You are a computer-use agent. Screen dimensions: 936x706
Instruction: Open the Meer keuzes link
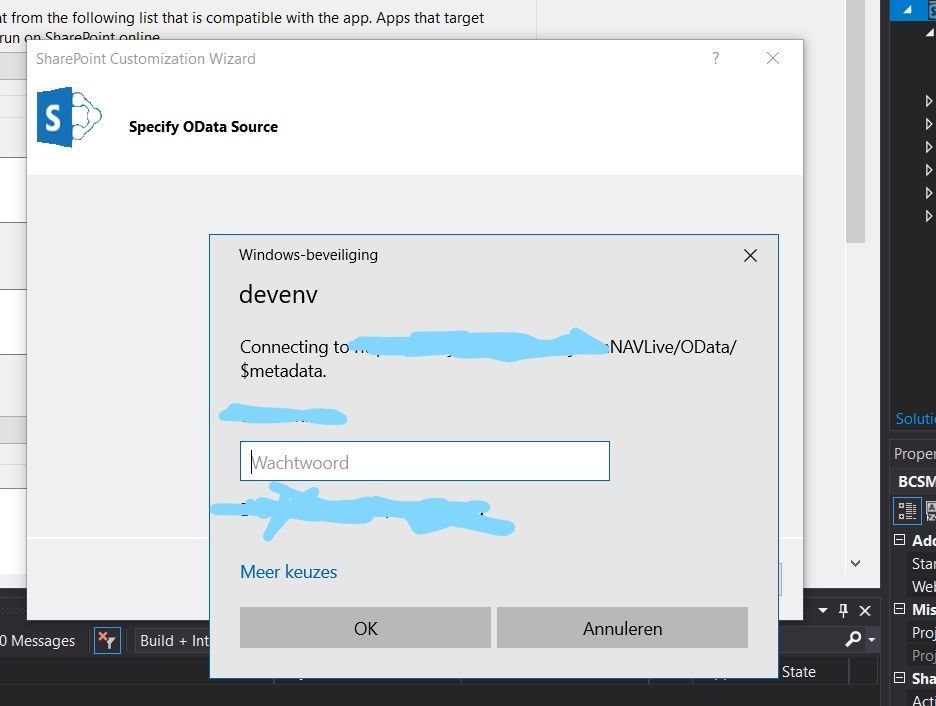click(x=288, y=572)
